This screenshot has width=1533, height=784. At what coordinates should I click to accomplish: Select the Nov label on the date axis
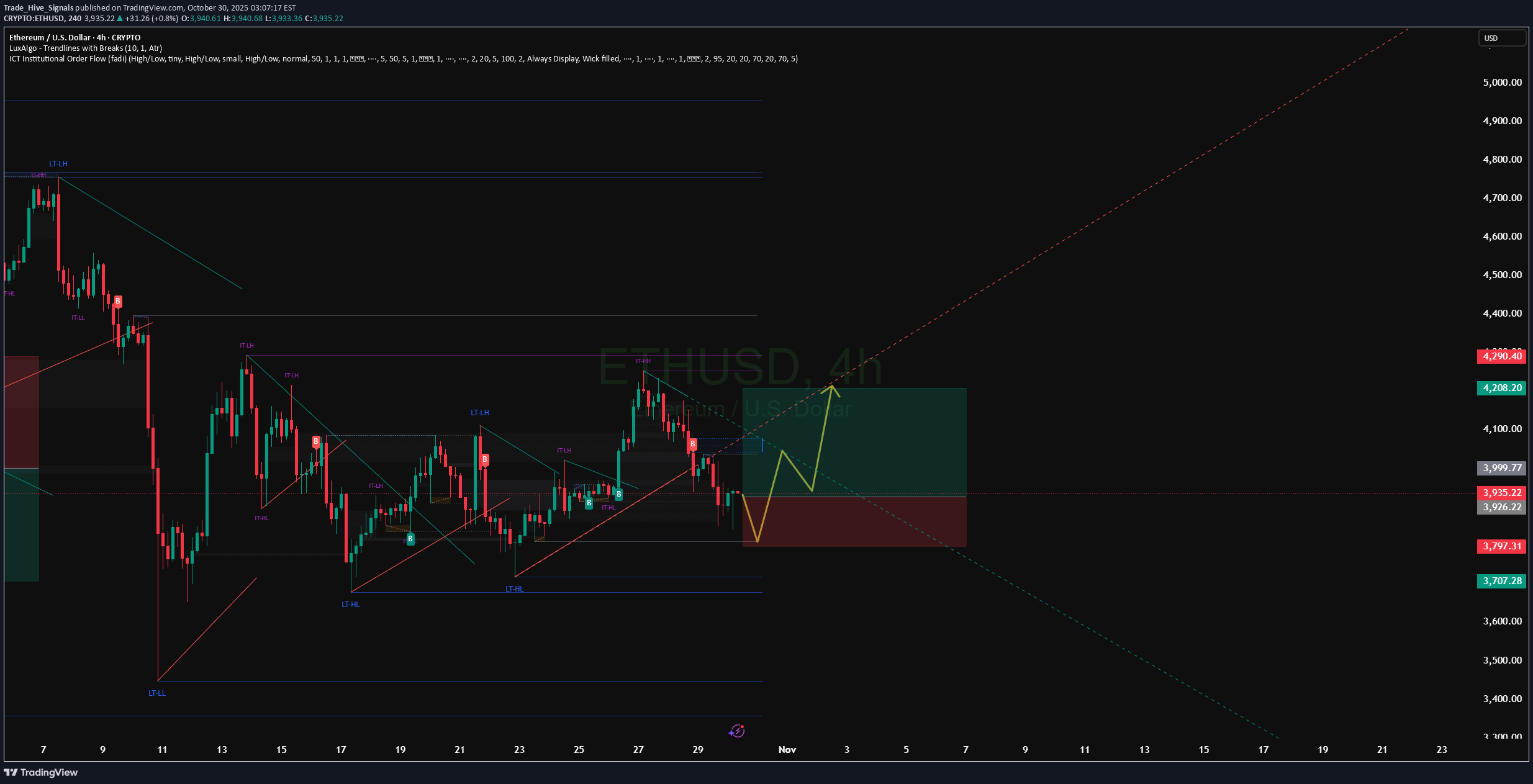pyautogui.click(x=787, y=749)
